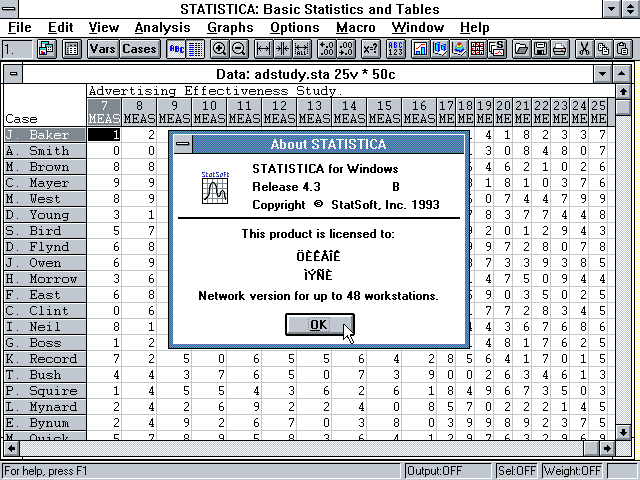The width and height of the screenshot is (640, 480).
Task: Click the horizontal scrollbar left arrow
Action: 11,449
